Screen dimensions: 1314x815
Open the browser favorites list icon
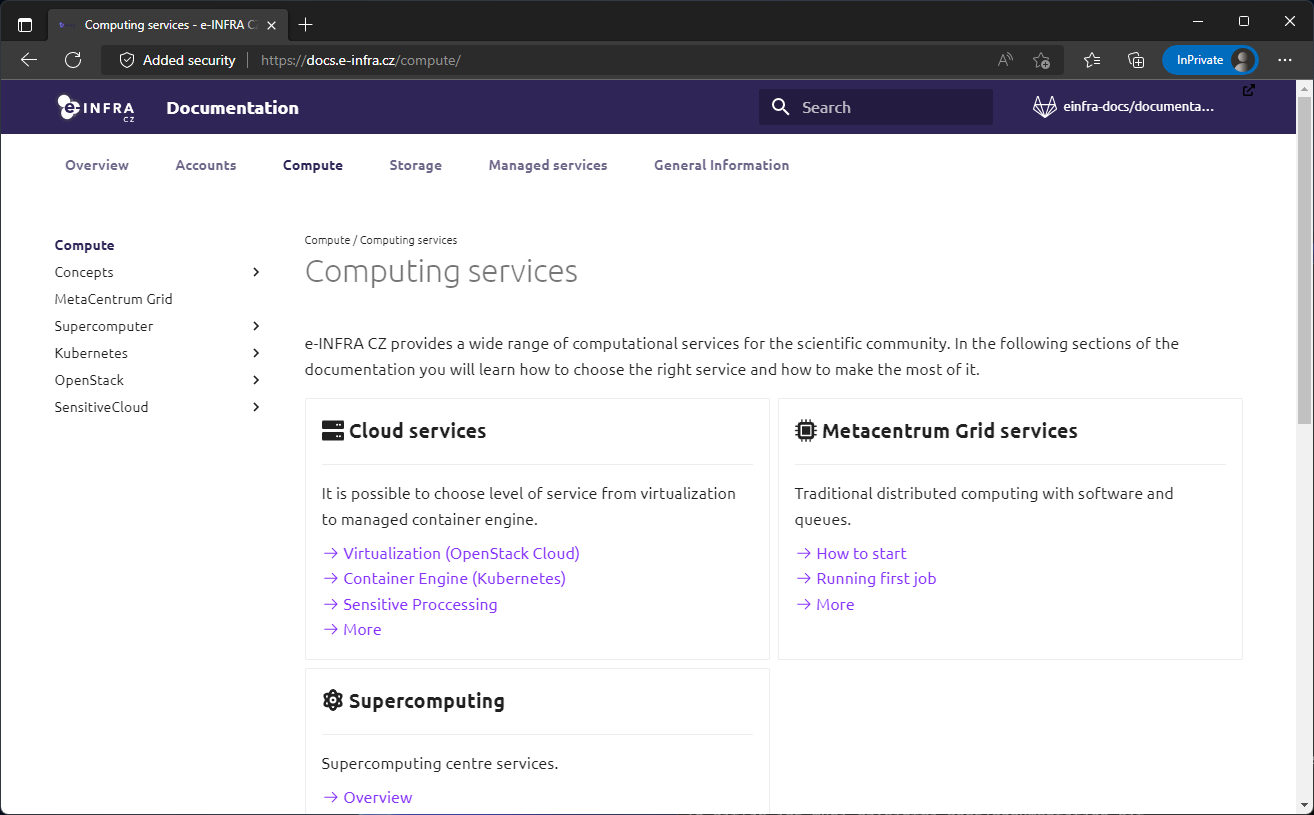[1092, 60]
